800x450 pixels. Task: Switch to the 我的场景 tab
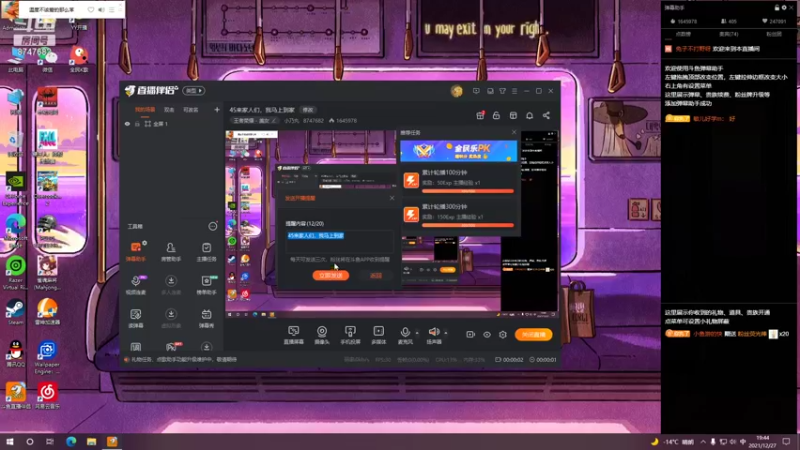(x=145, y=110)
